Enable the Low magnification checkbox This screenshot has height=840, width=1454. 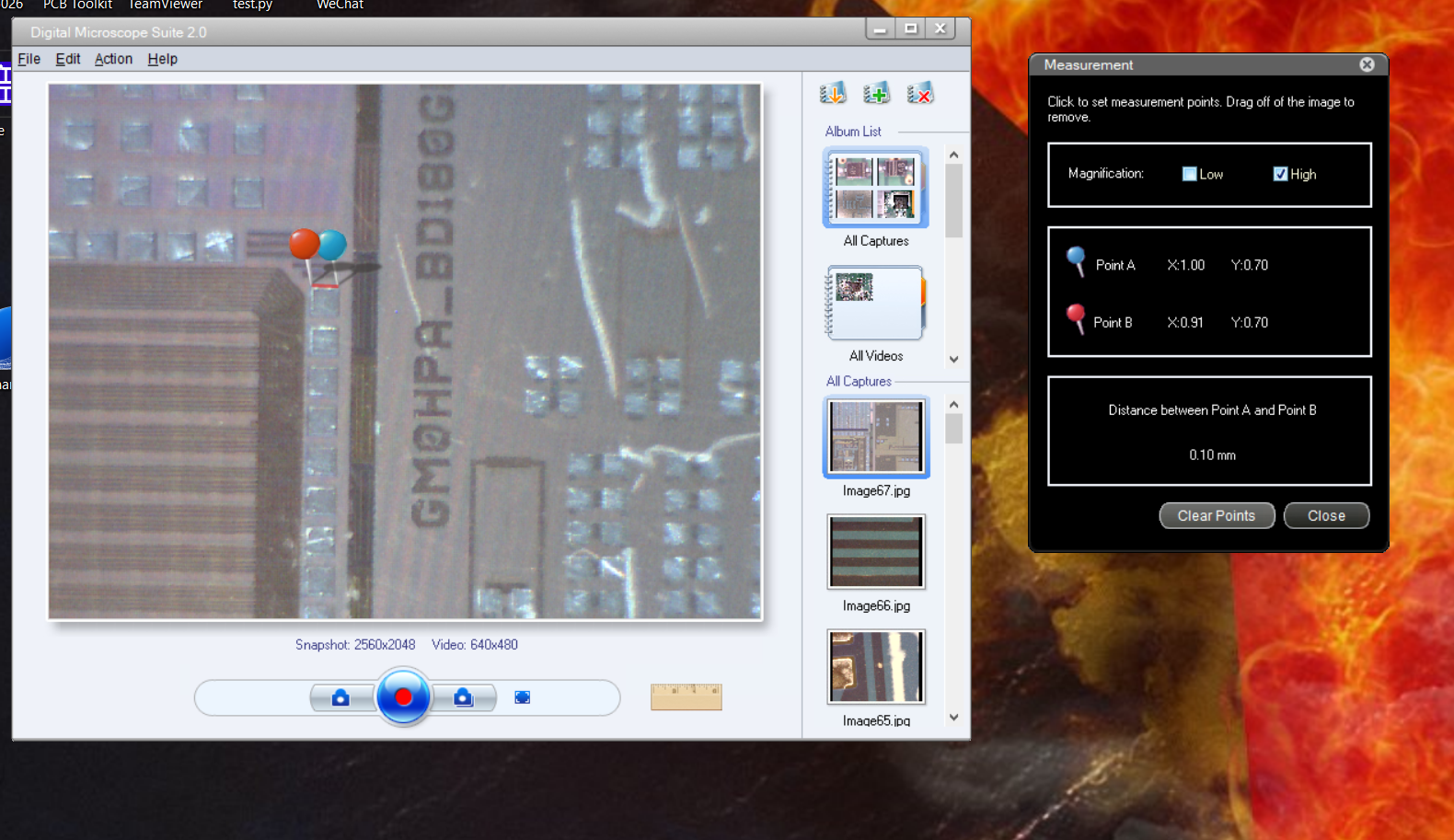(x=1189, y=174)
